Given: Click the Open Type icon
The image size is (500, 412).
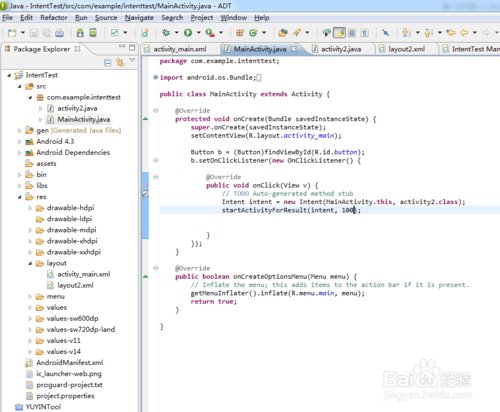Looking at the screenshot, I should (x=283, y=33).
